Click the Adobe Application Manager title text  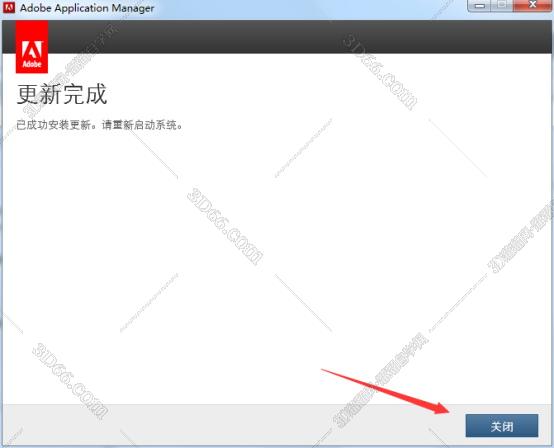tap(87, 8)
